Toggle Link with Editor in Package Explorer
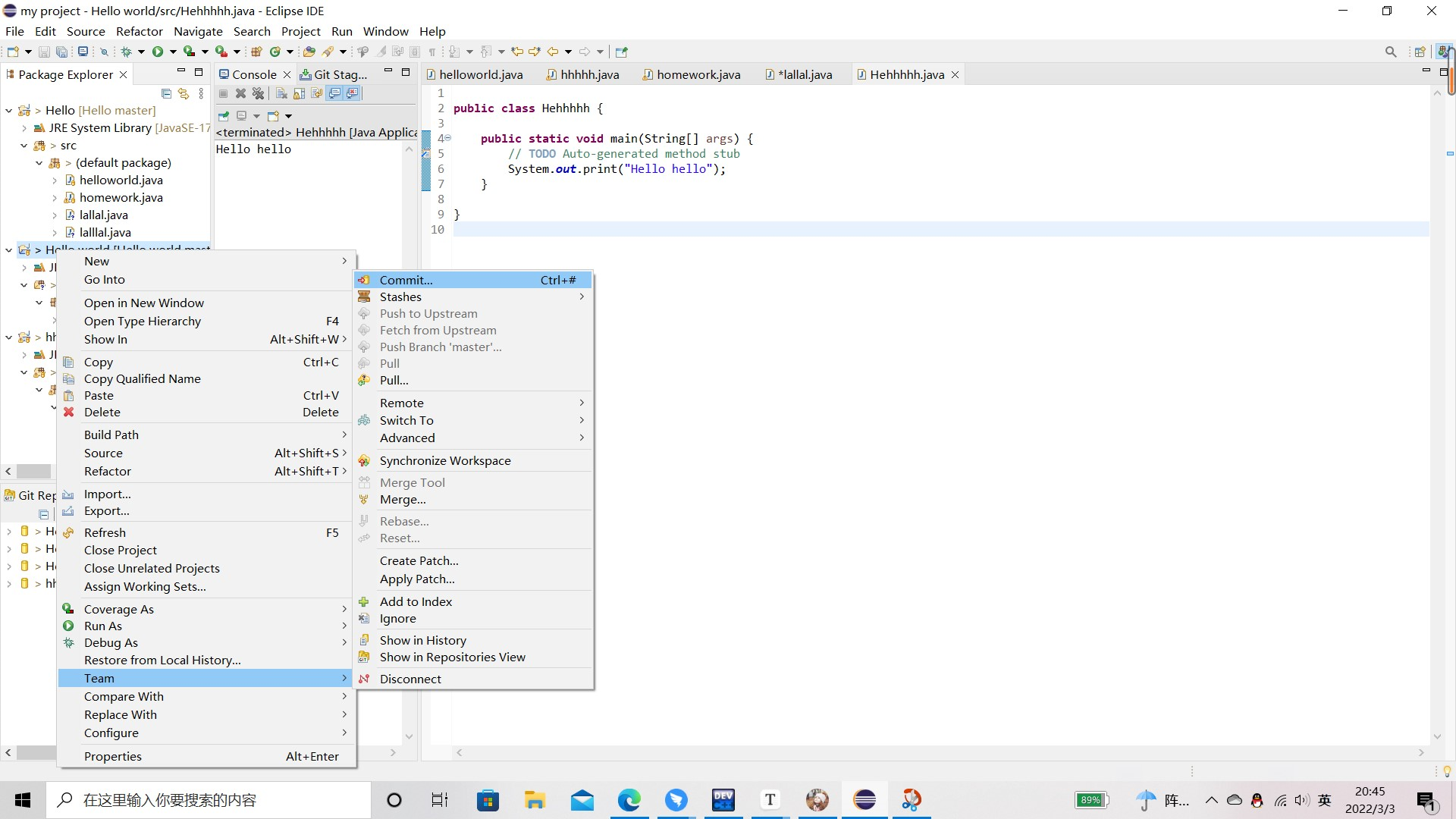This screenshot has height=819, width=1456. [184, 93]
